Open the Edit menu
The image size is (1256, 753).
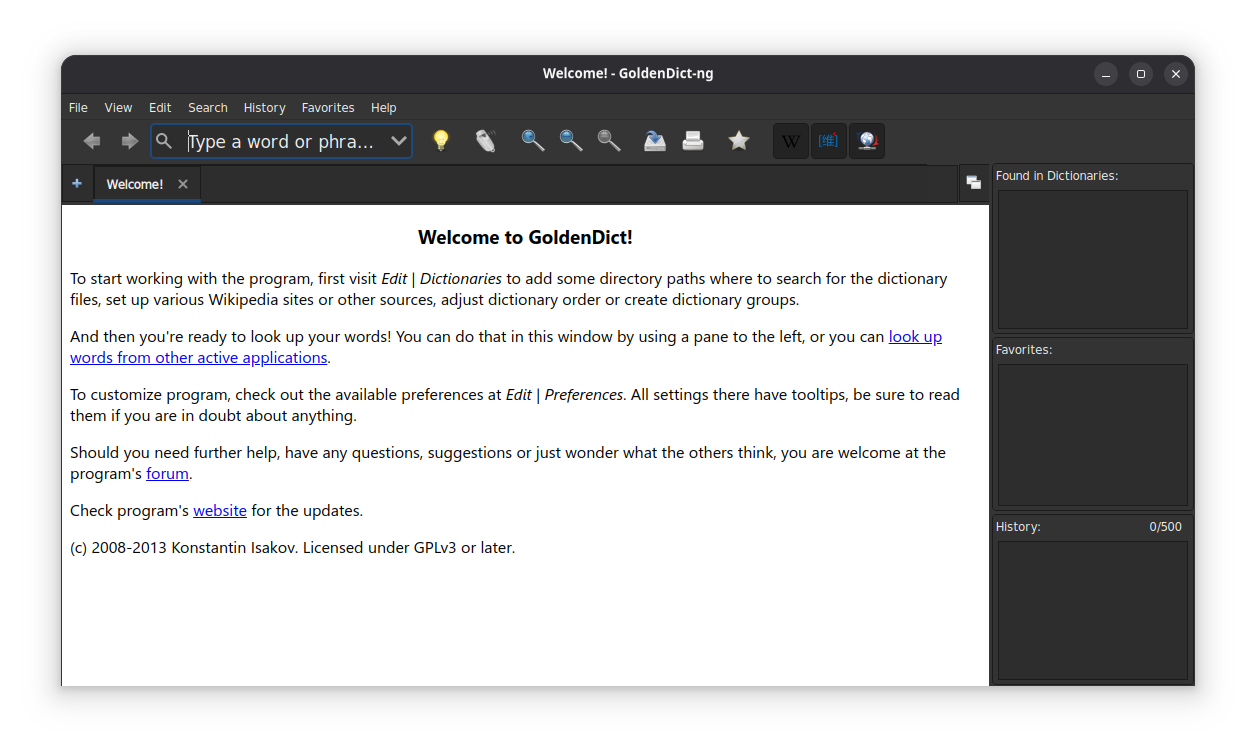pyautogui.click(x=160, y=107)
